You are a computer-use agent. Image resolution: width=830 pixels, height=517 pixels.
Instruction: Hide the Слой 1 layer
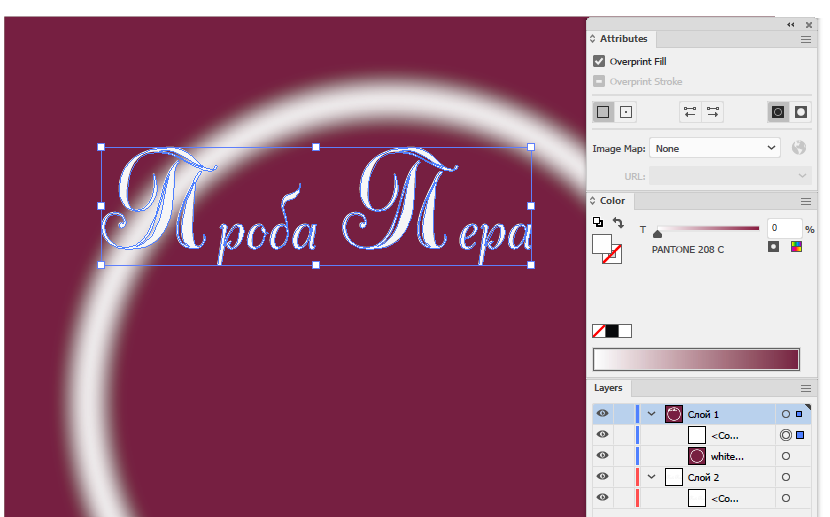tap(602, 413)
